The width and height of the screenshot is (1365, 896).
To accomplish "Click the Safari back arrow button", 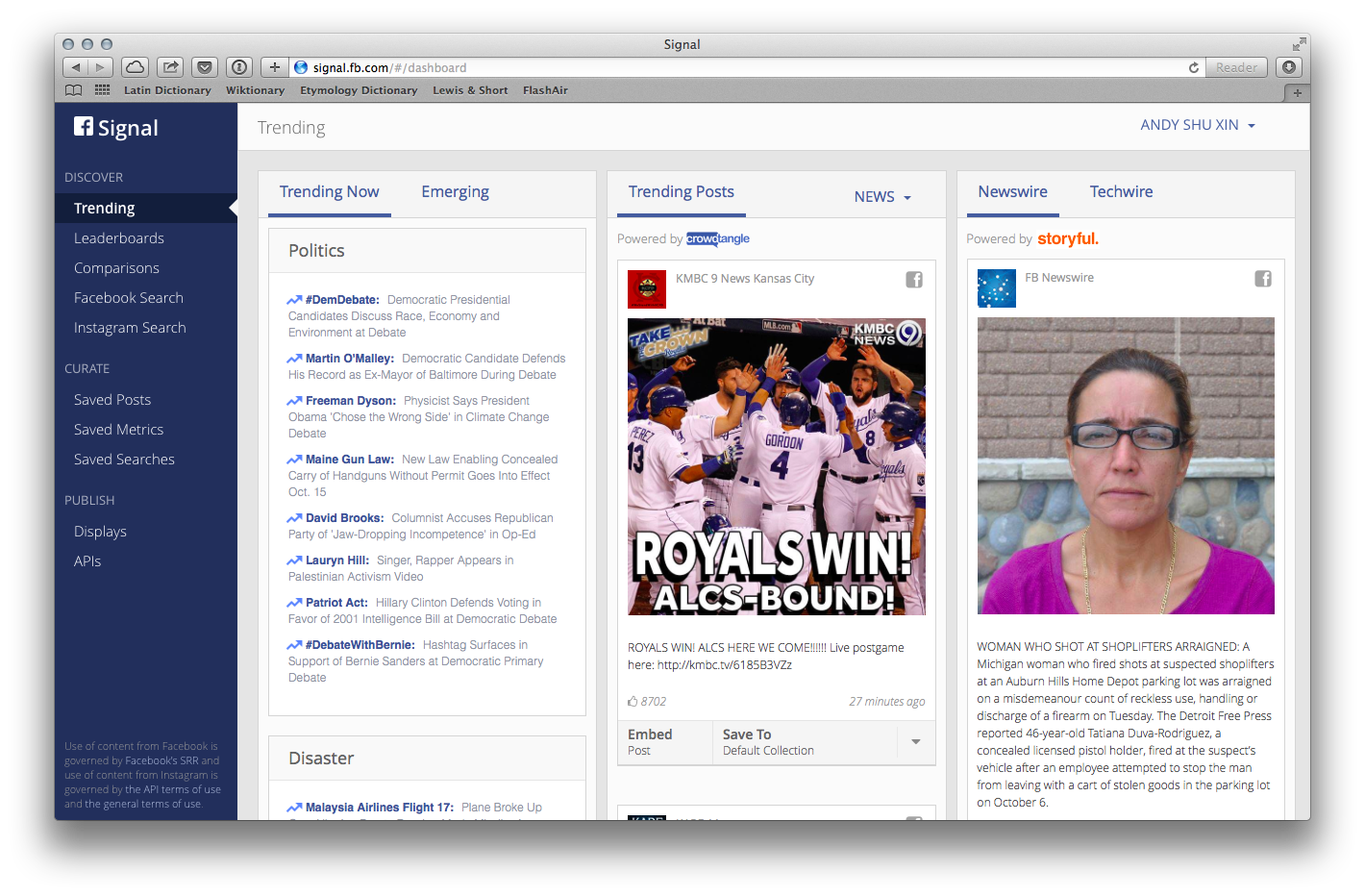I will pos(76,67).
